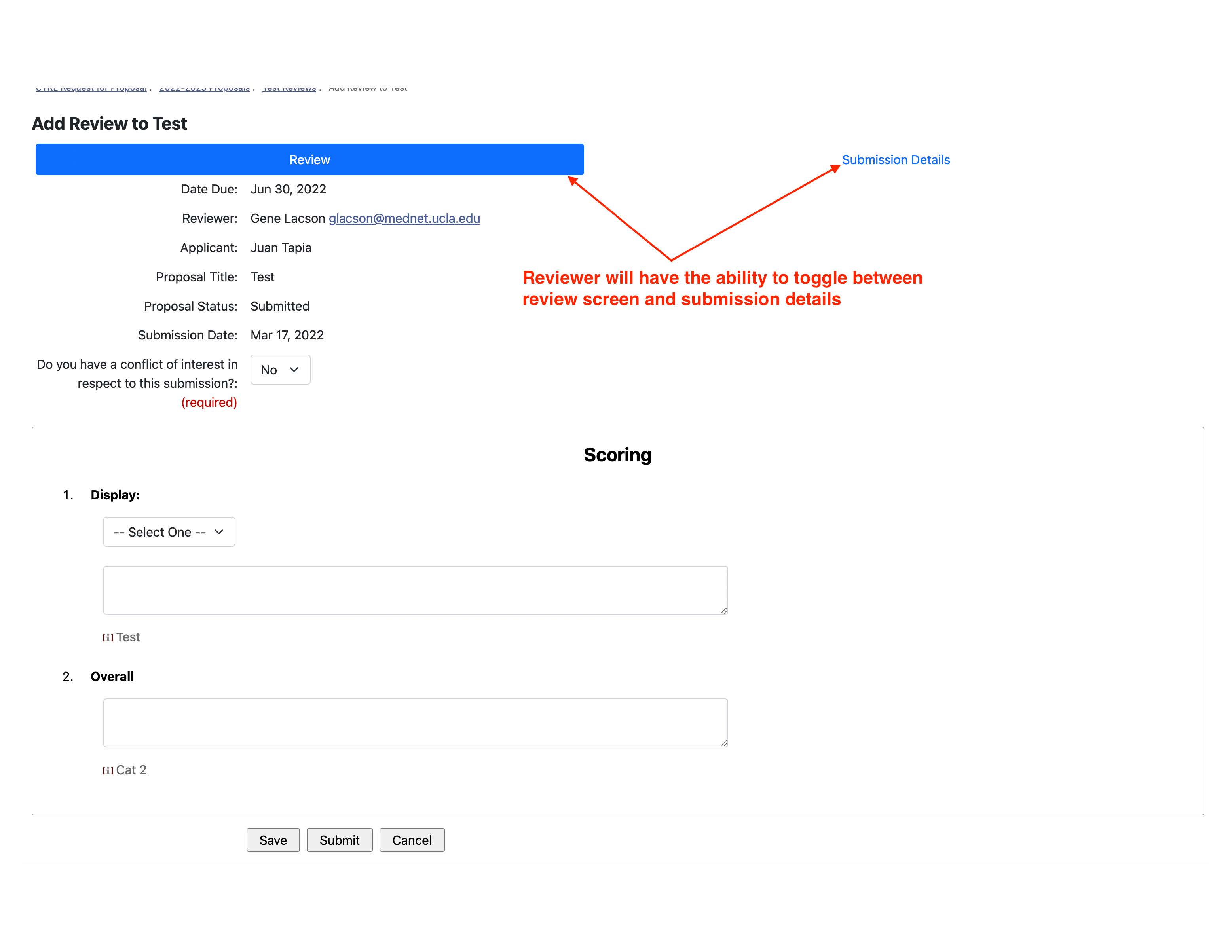Image resolution: width=1232 pixels, height=952 pixels.
Task: Click the '(required)' conflict of interest marker
Action: tap(209, 402)
